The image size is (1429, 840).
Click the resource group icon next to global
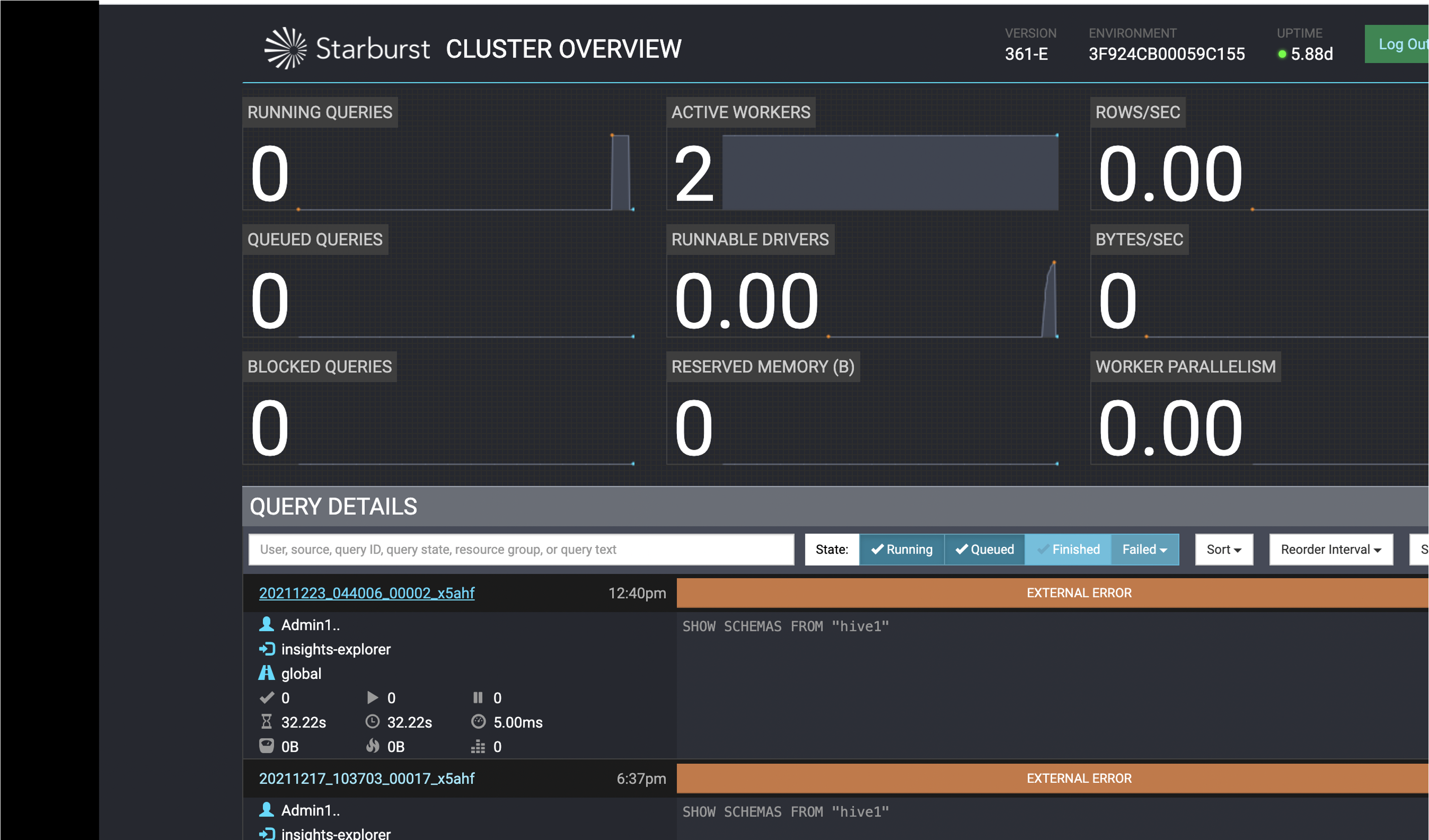(266, 673)
